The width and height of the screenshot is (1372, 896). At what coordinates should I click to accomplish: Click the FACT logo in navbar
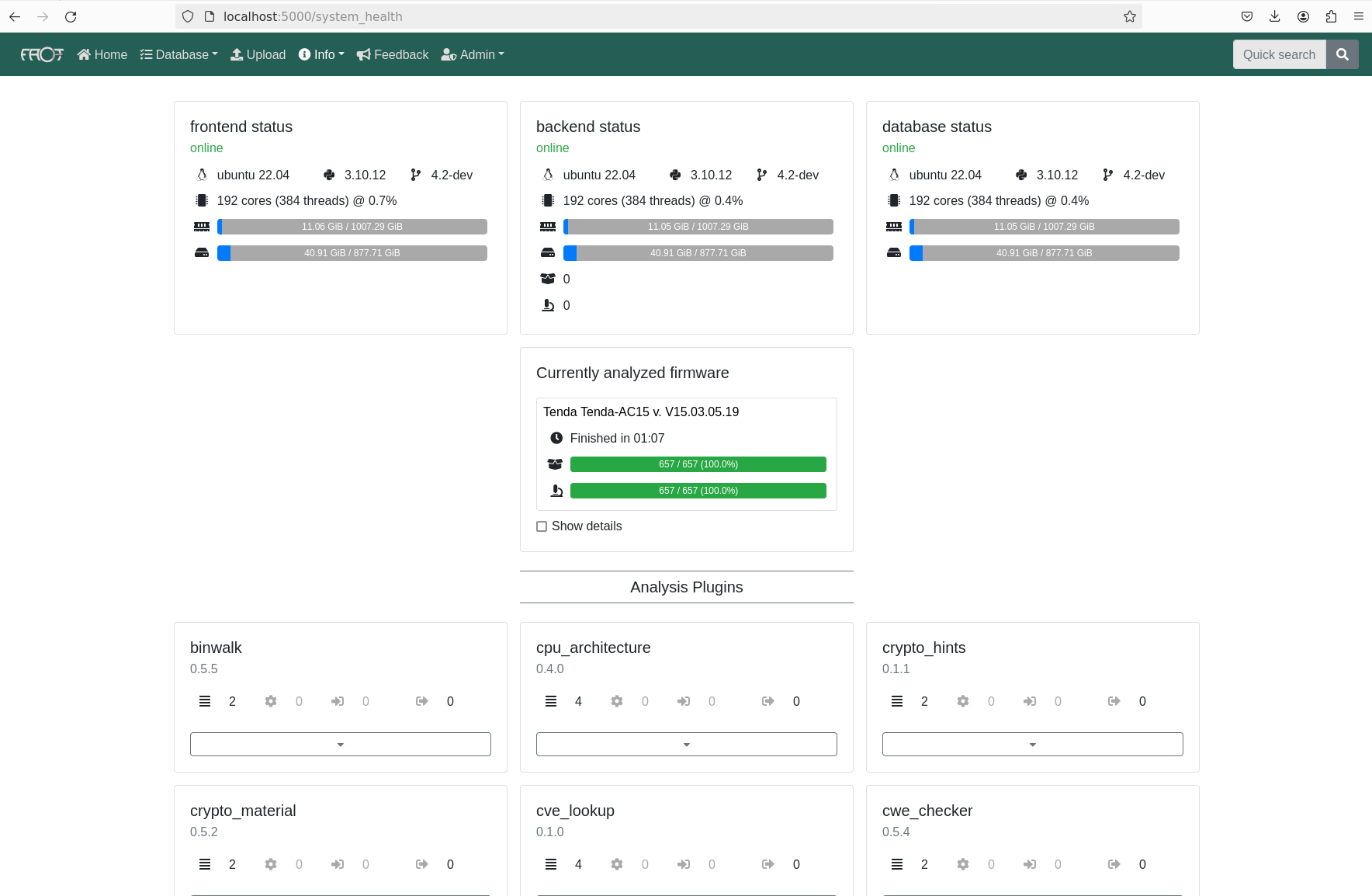42,54
